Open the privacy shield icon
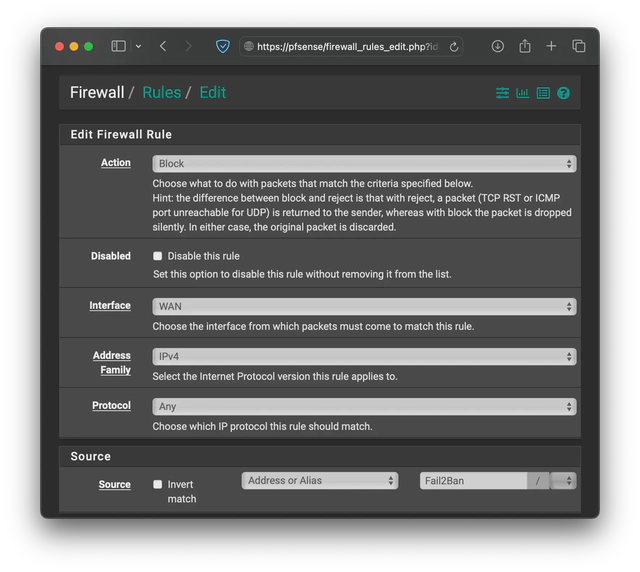 tap(222, 46)
